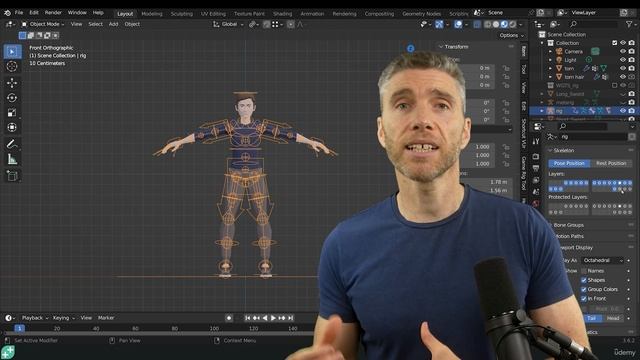Click frame 1 marker on timeline

point(19,328)
